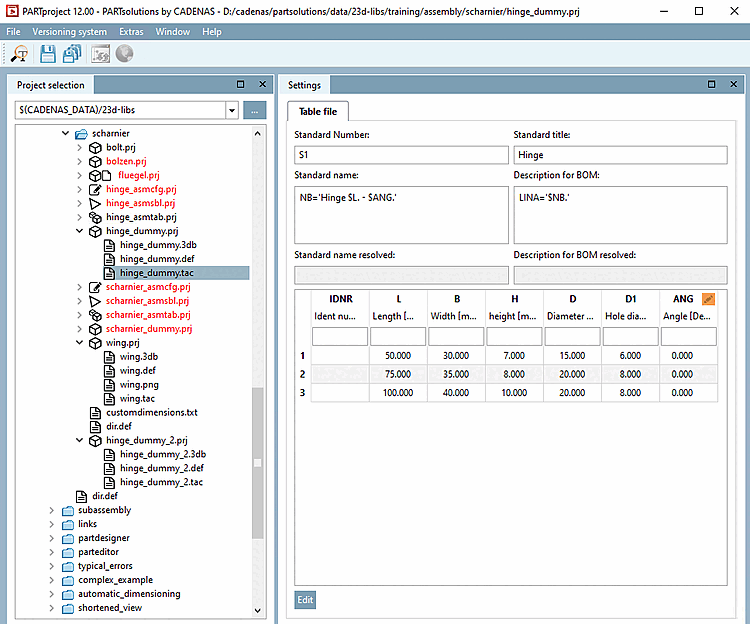Click the Save All toolbar icon

coord(72,55)
